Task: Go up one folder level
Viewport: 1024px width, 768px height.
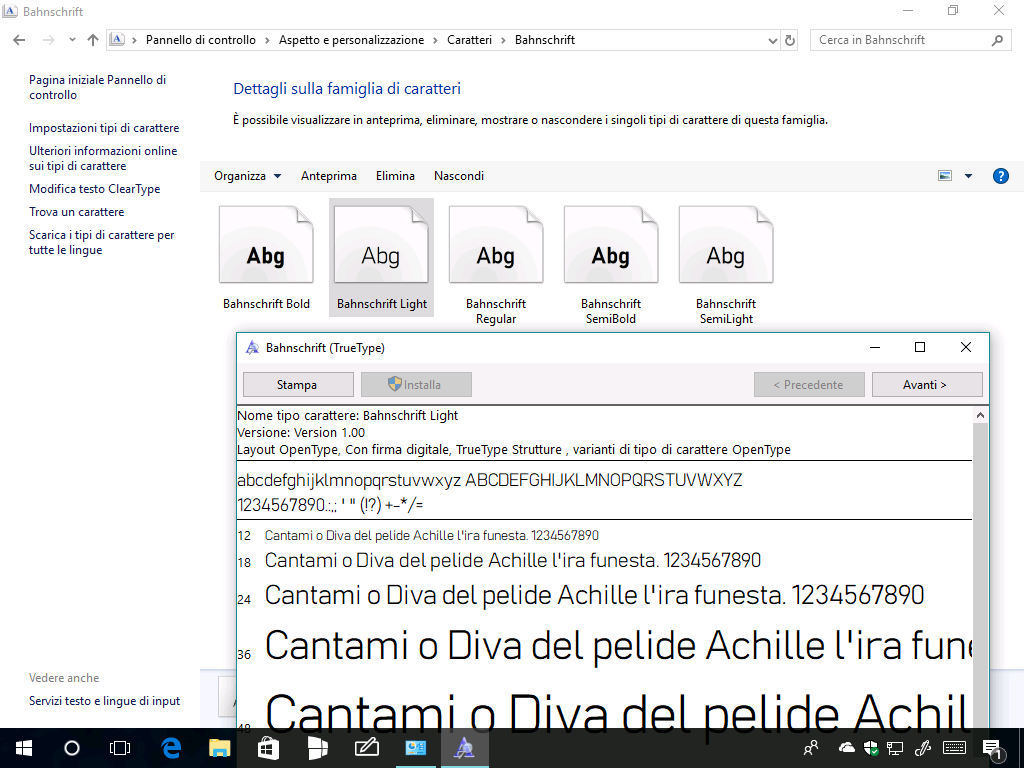Action: click(93, 40)
